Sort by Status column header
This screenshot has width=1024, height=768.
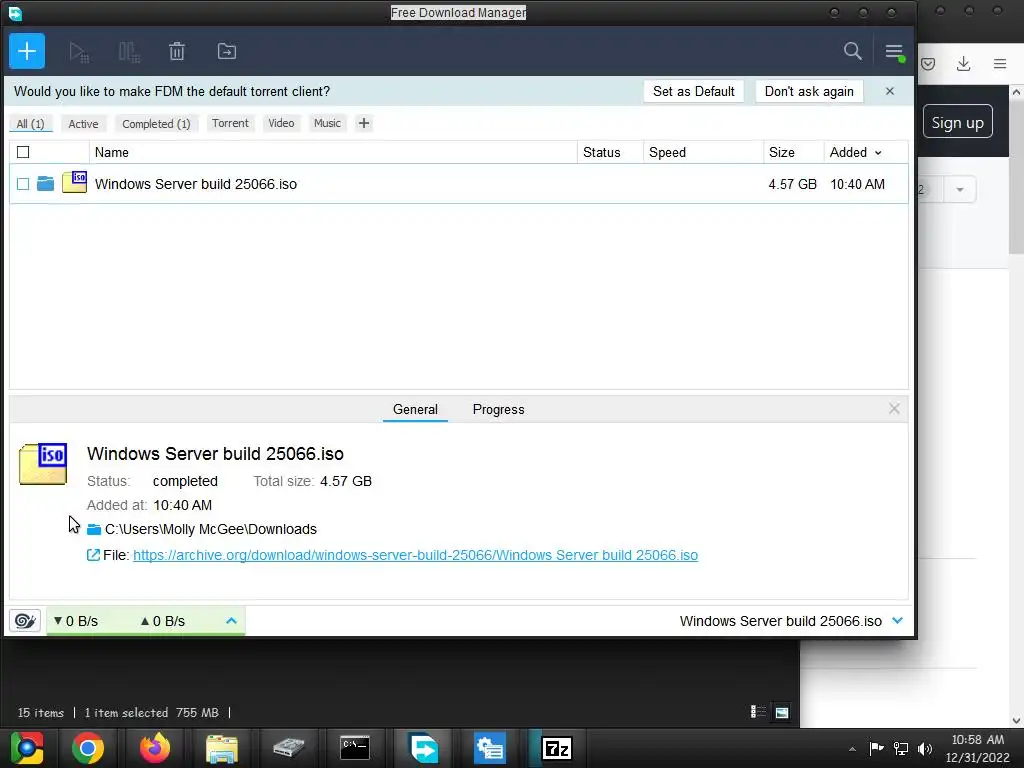pos(610,152)
